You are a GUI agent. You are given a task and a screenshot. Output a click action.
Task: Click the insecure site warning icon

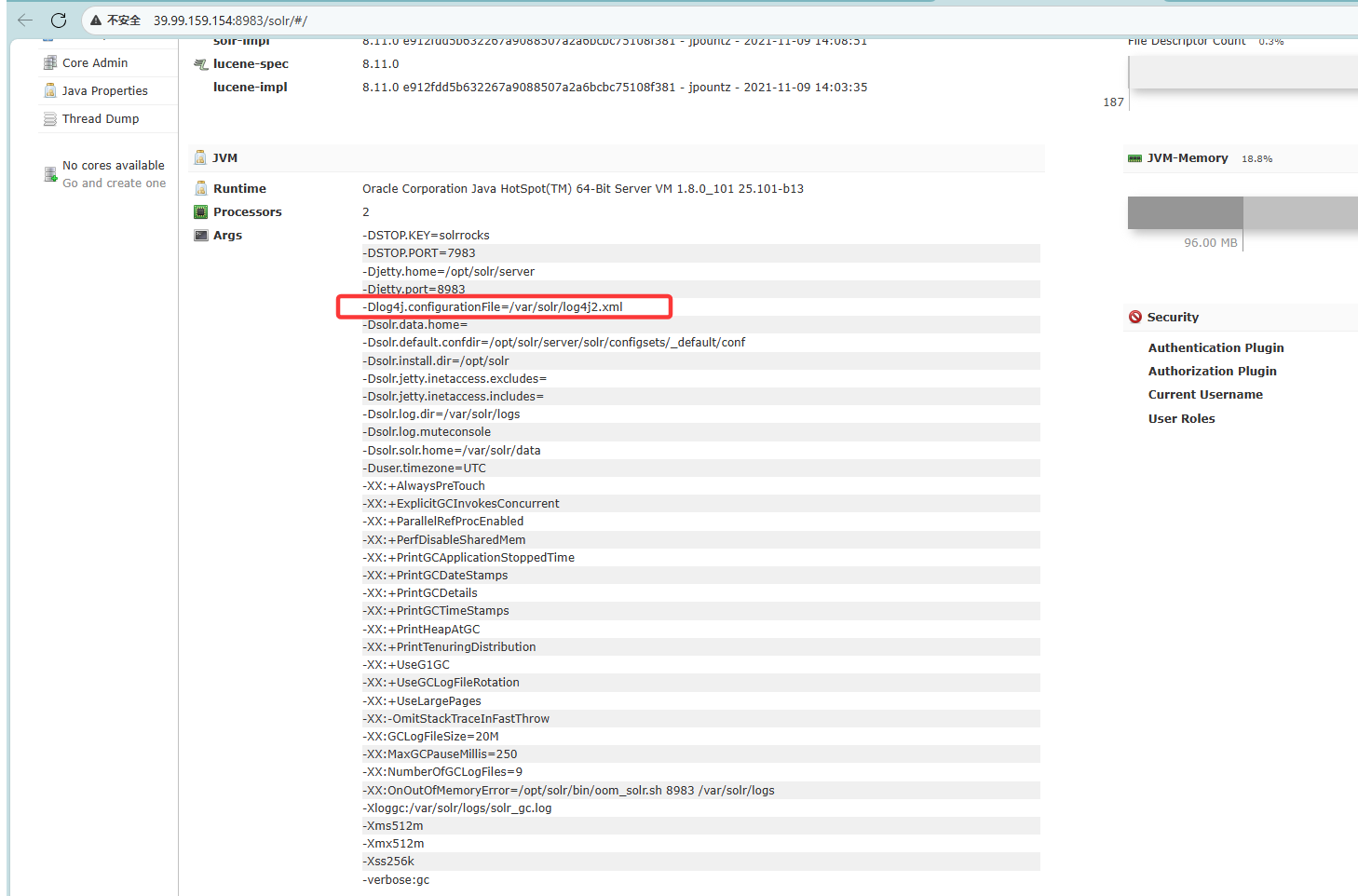pyautogui.click(x=95, y=20)
